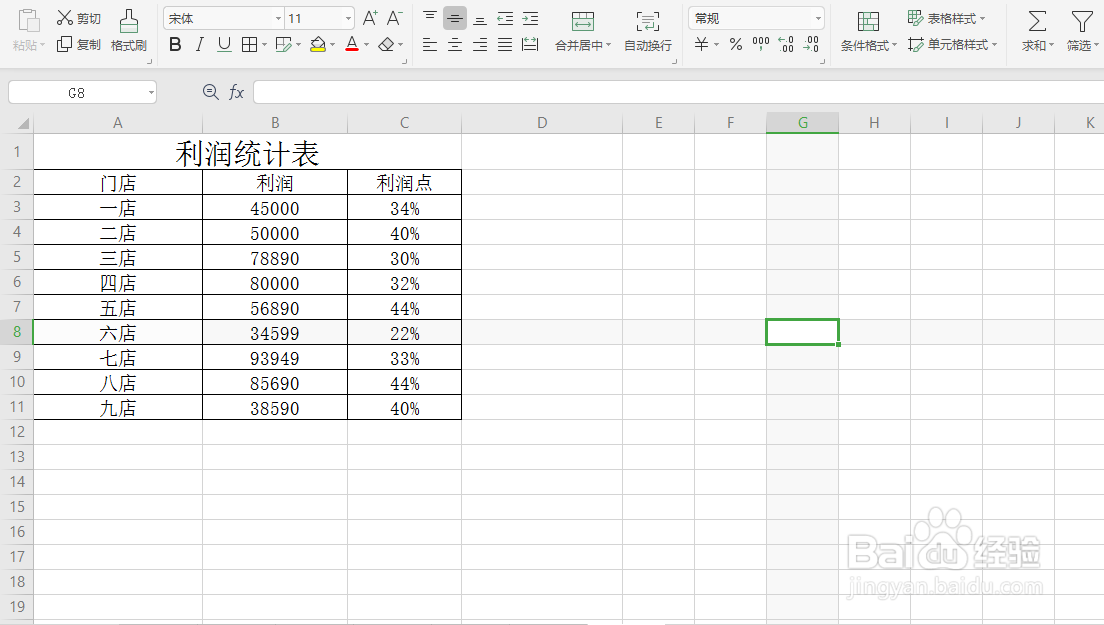Click into the formula bar input
The image size is (1104, 625).
click(x=678, y=92)
